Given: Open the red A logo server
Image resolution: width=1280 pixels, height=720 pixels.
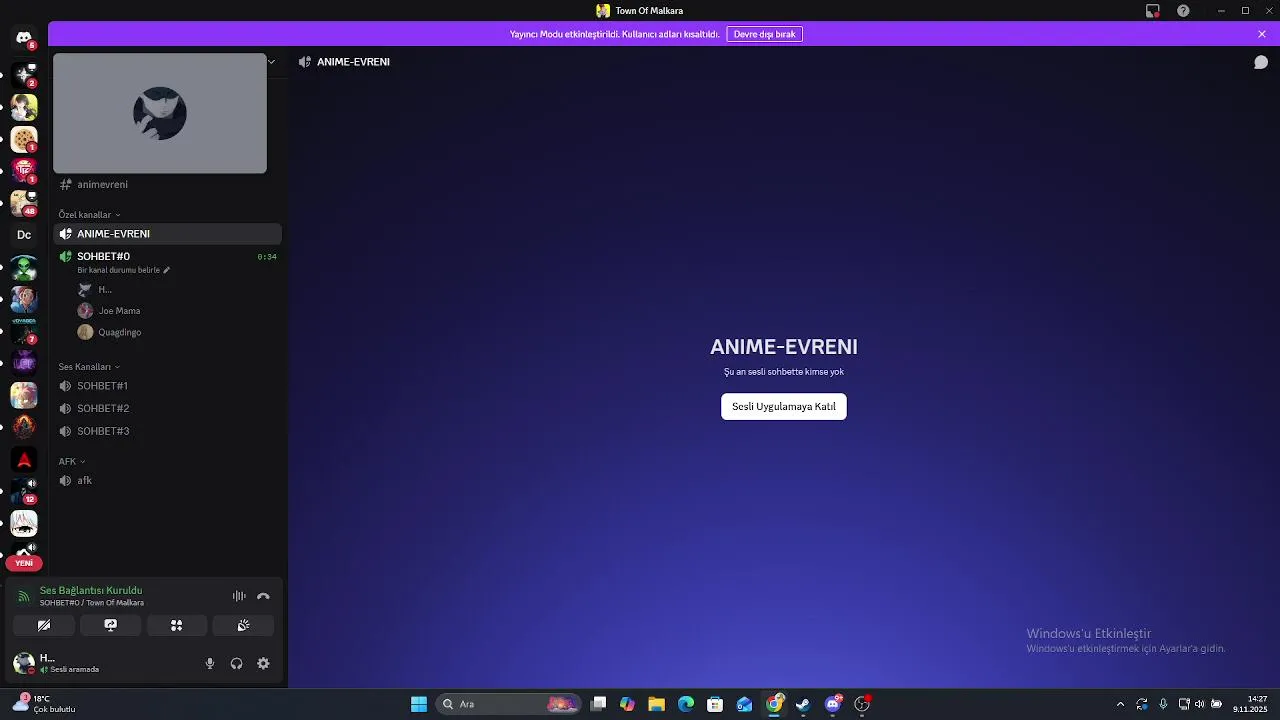Looking at the screenshot, I should (24, 460).
